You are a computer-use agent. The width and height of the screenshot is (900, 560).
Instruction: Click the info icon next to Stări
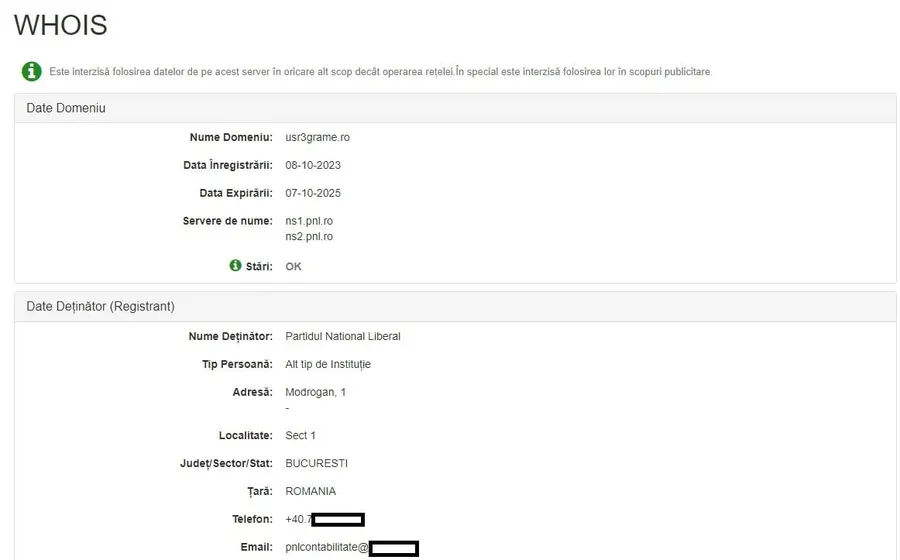pyautogui.click(x=235, y=265)
